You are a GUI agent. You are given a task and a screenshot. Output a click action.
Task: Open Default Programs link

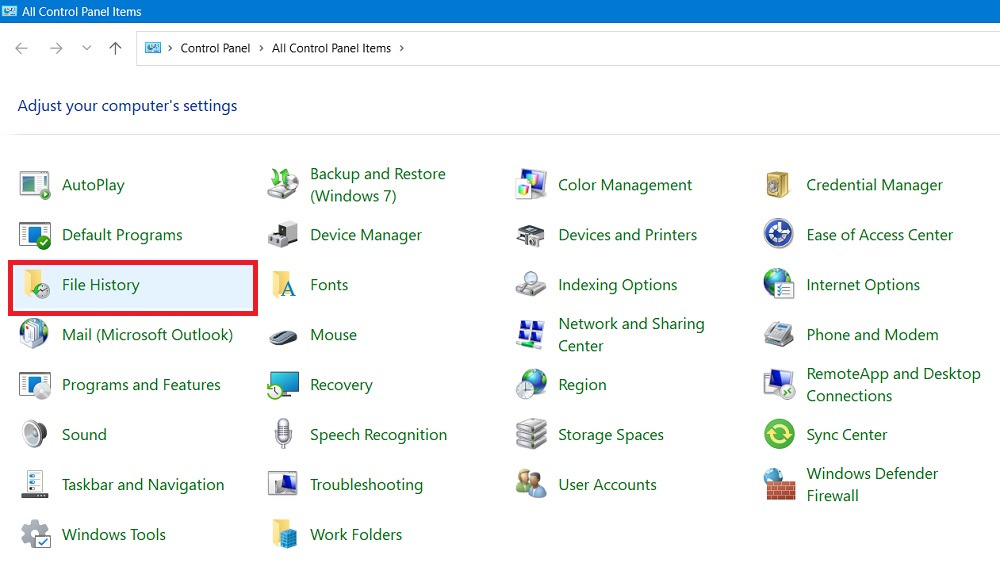[122, 235]
